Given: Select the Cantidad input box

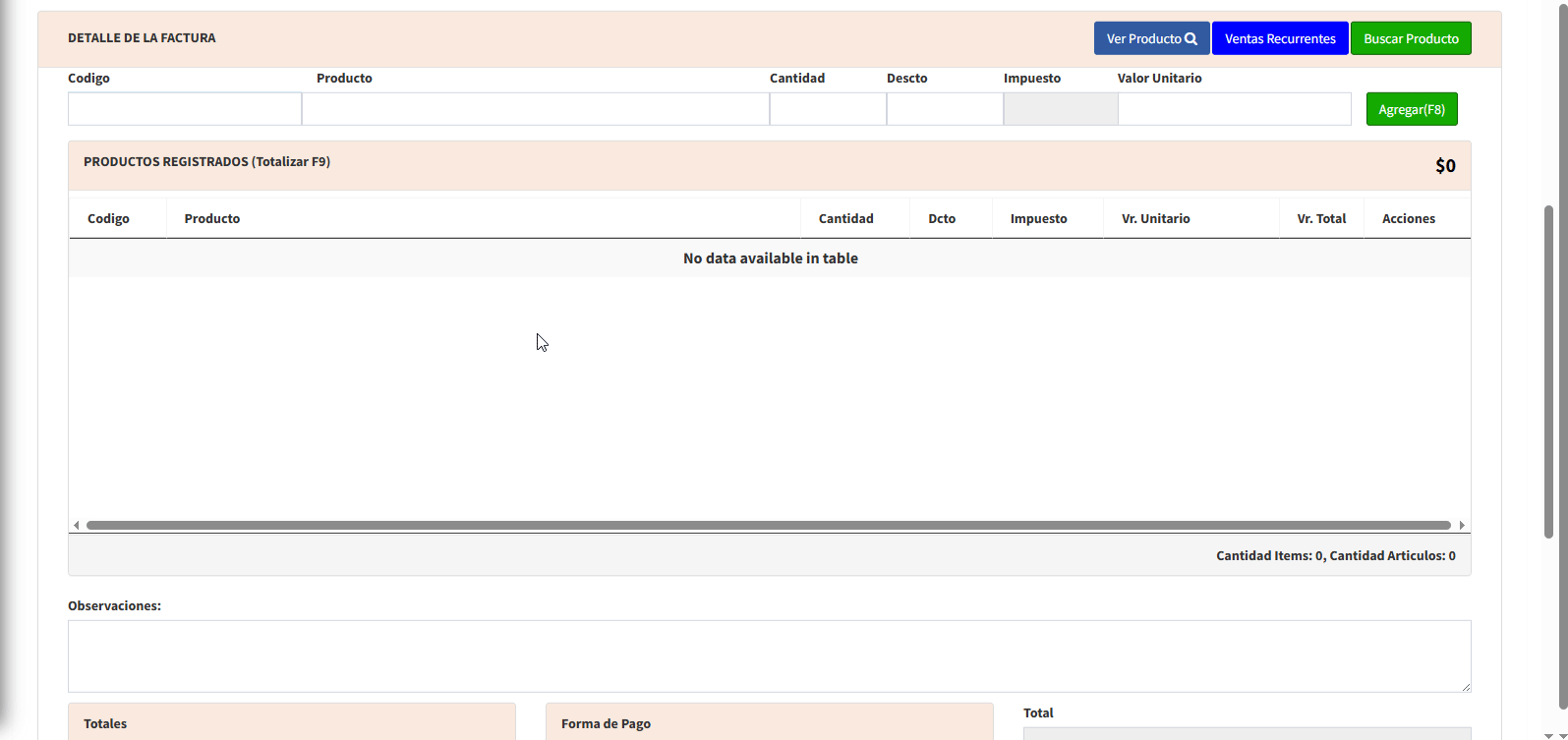Looking at the screenshot, I should point(827,109).
